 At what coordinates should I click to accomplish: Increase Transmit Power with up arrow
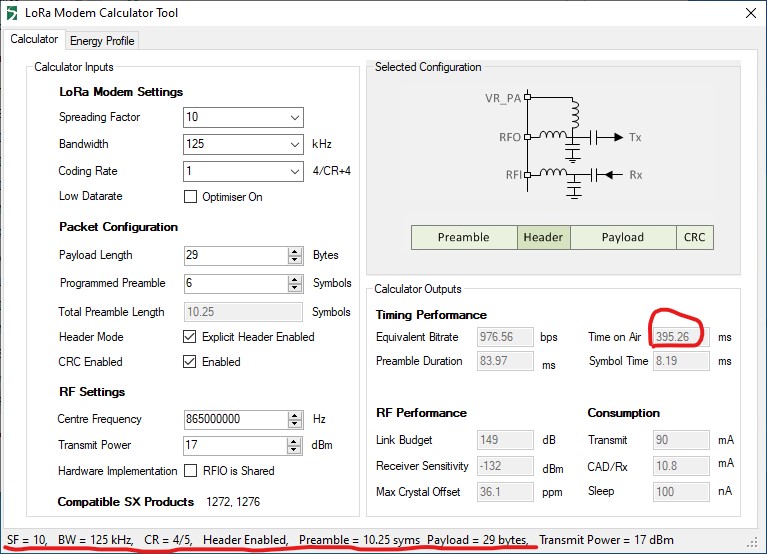pyautogui.click(x=293, y=441)
